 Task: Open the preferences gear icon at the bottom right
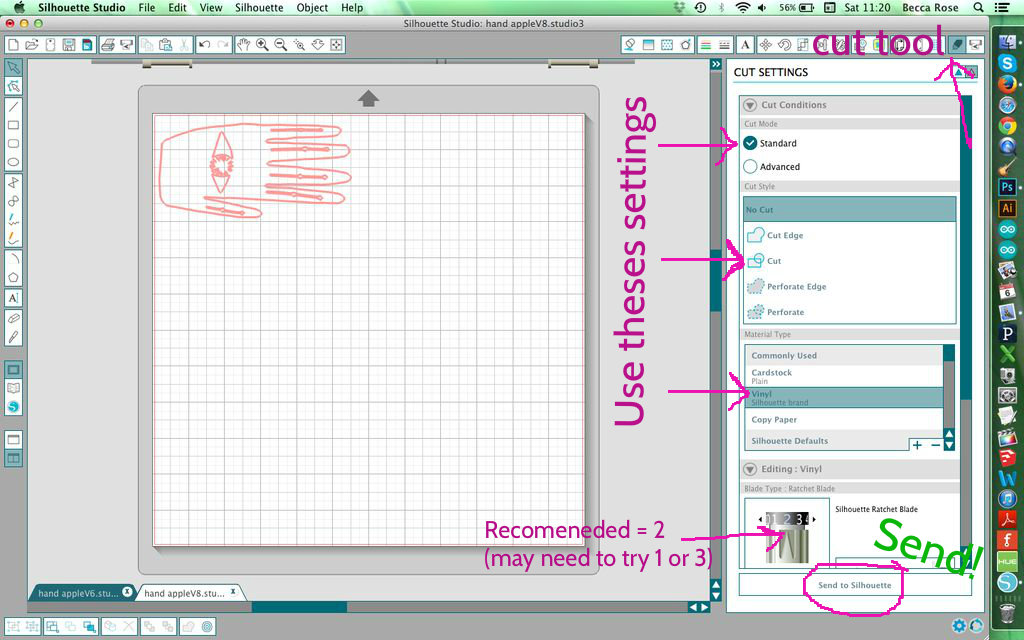[x=959, y=626]
